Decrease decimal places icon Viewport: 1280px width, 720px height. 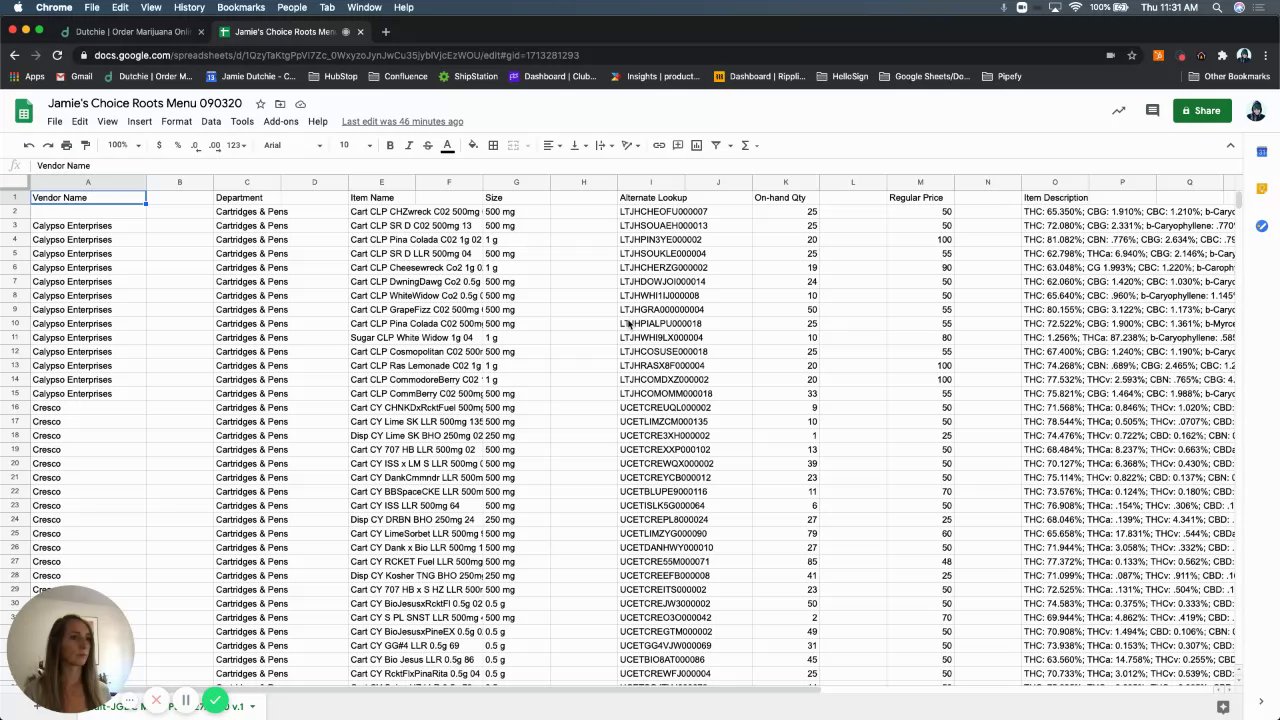click(196, 145)
